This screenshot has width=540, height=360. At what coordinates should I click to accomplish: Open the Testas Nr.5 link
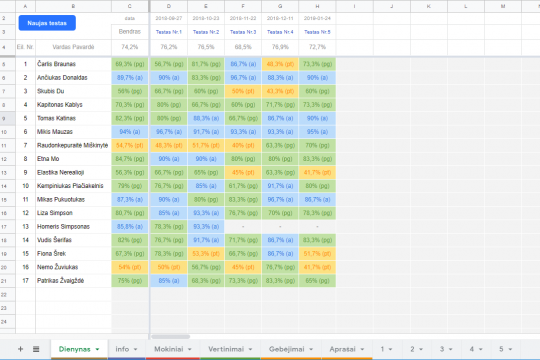pos(317,32)
